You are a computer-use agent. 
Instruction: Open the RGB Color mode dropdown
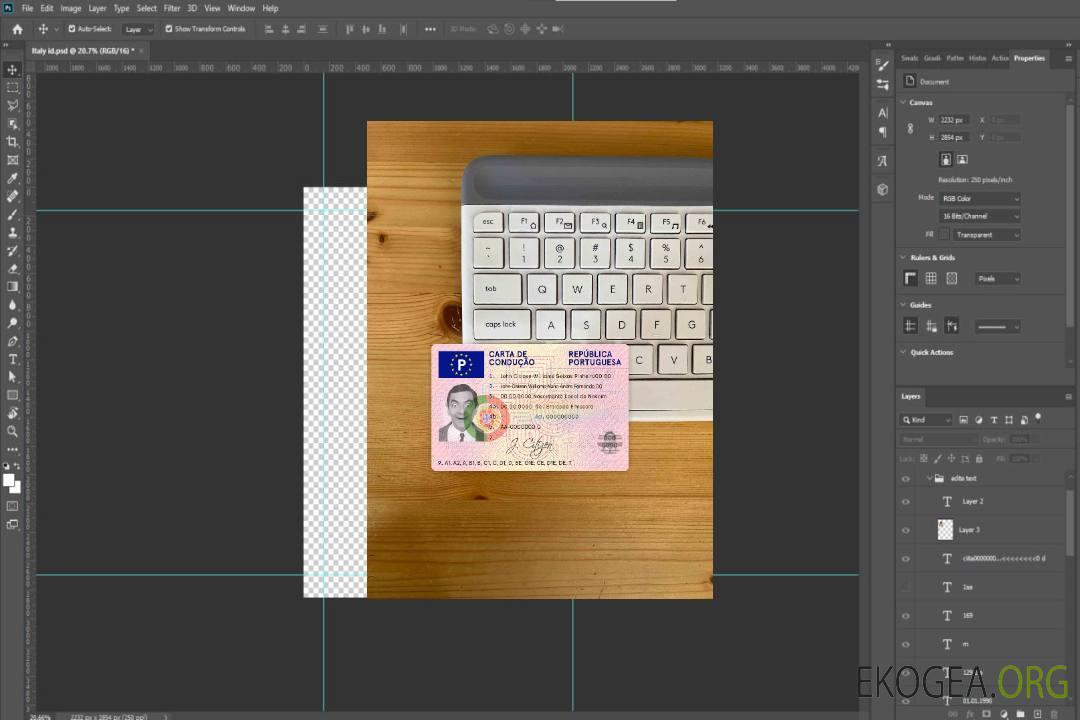pyautogui.click(x=979, y=198)
